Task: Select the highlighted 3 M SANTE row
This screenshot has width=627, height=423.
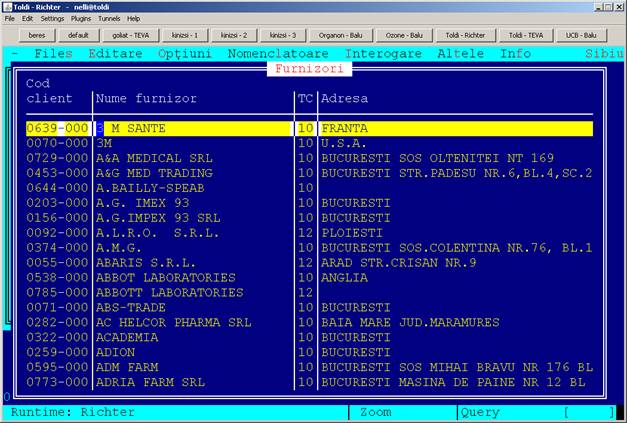Action: click(310, 128)
